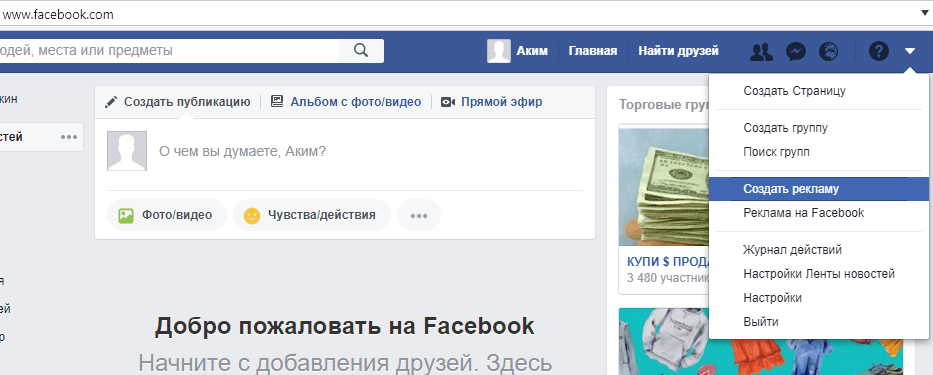The image size is (933, 375).
Task: Open Главная home link
Action: pos(593,51)
